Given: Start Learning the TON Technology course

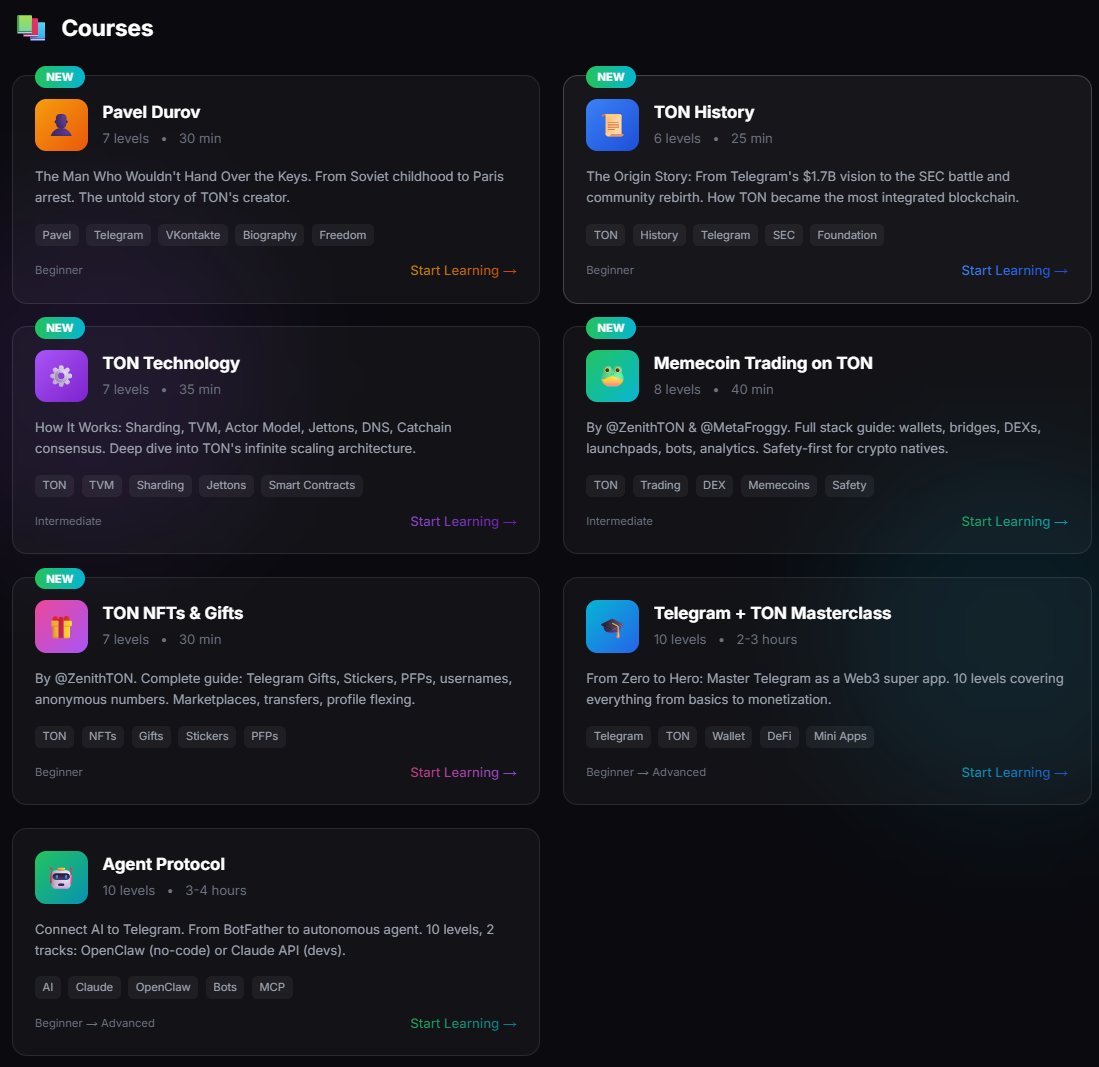Looking at the screenshot, I should click(x=463, y=522).
